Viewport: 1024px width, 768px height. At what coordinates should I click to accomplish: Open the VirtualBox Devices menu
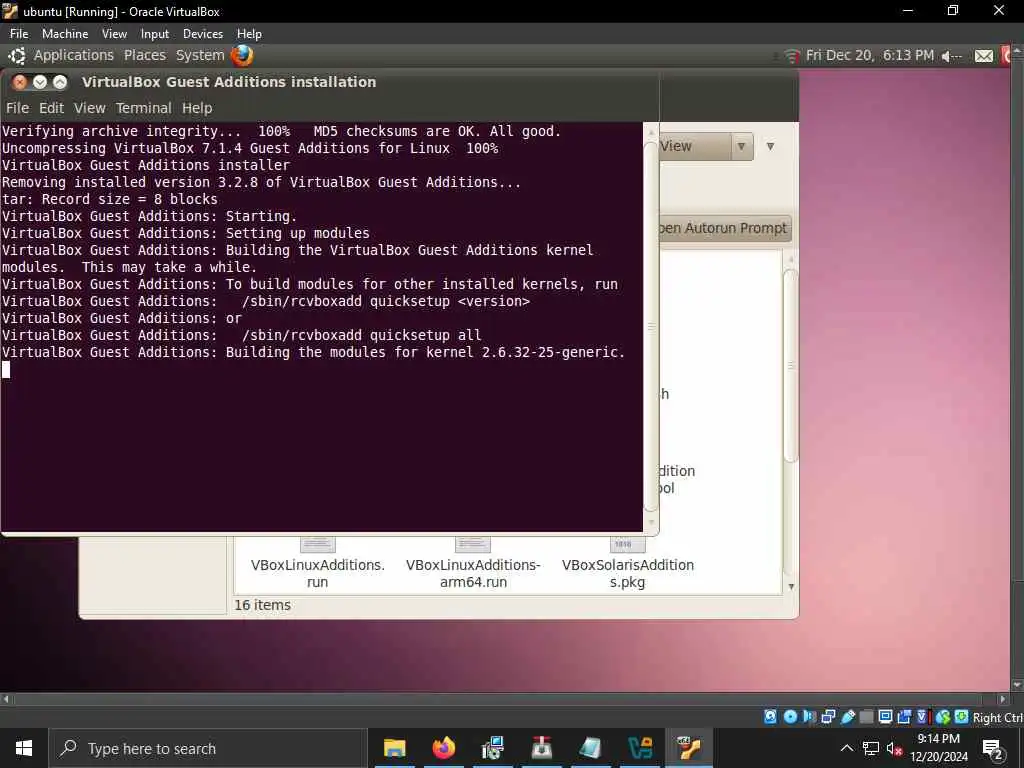click(x=202, y=33)
